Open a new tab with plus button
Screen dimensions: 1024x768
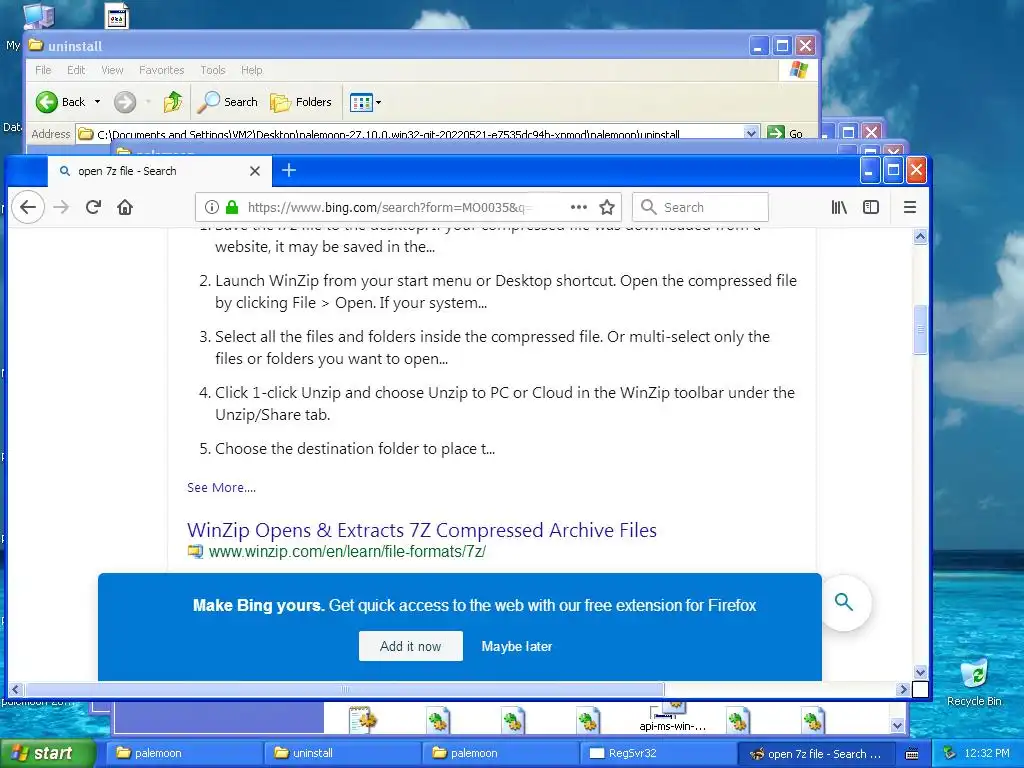pyautogui.click(x=289, y=170)
